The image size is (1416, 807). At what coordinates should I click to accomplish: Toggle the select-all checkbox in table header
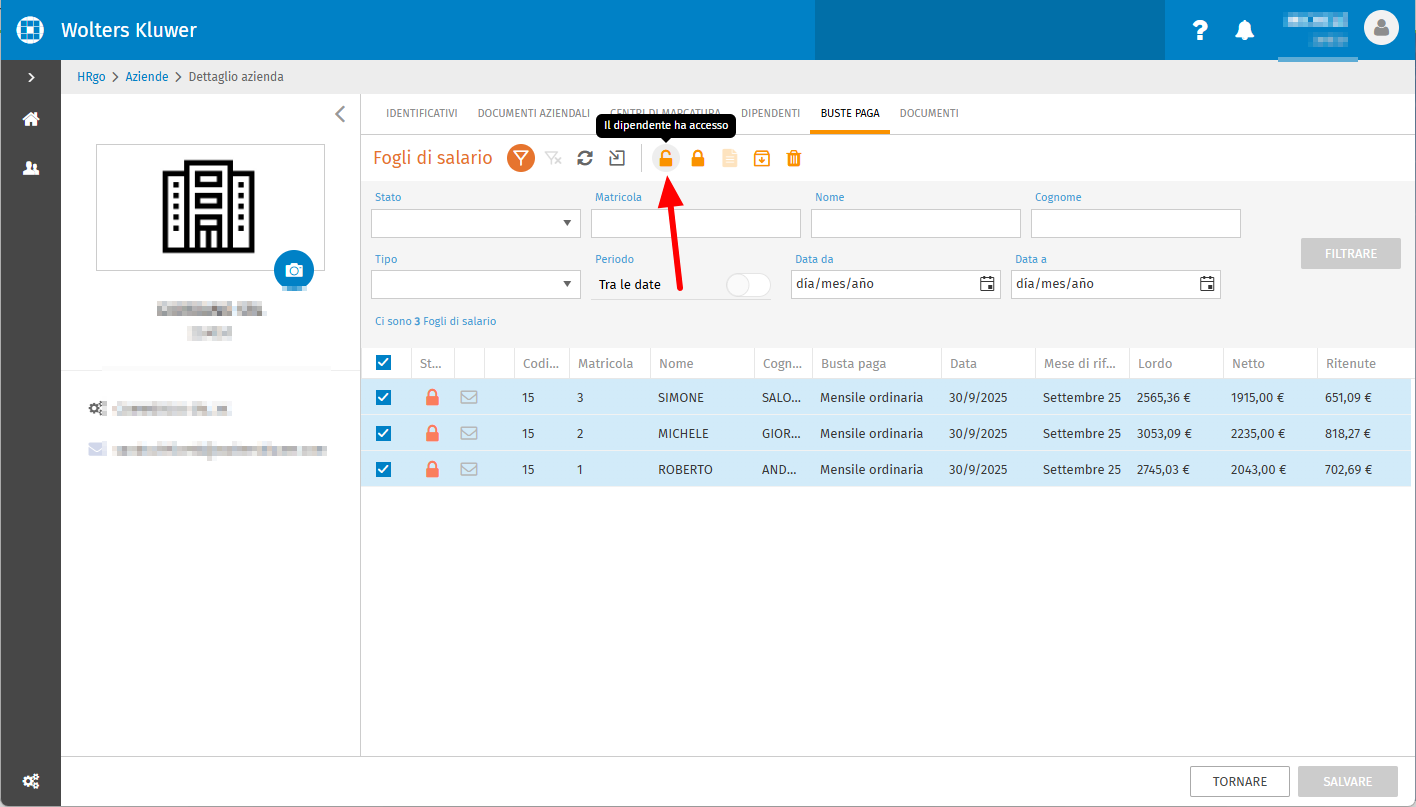[x=384, y=362]
